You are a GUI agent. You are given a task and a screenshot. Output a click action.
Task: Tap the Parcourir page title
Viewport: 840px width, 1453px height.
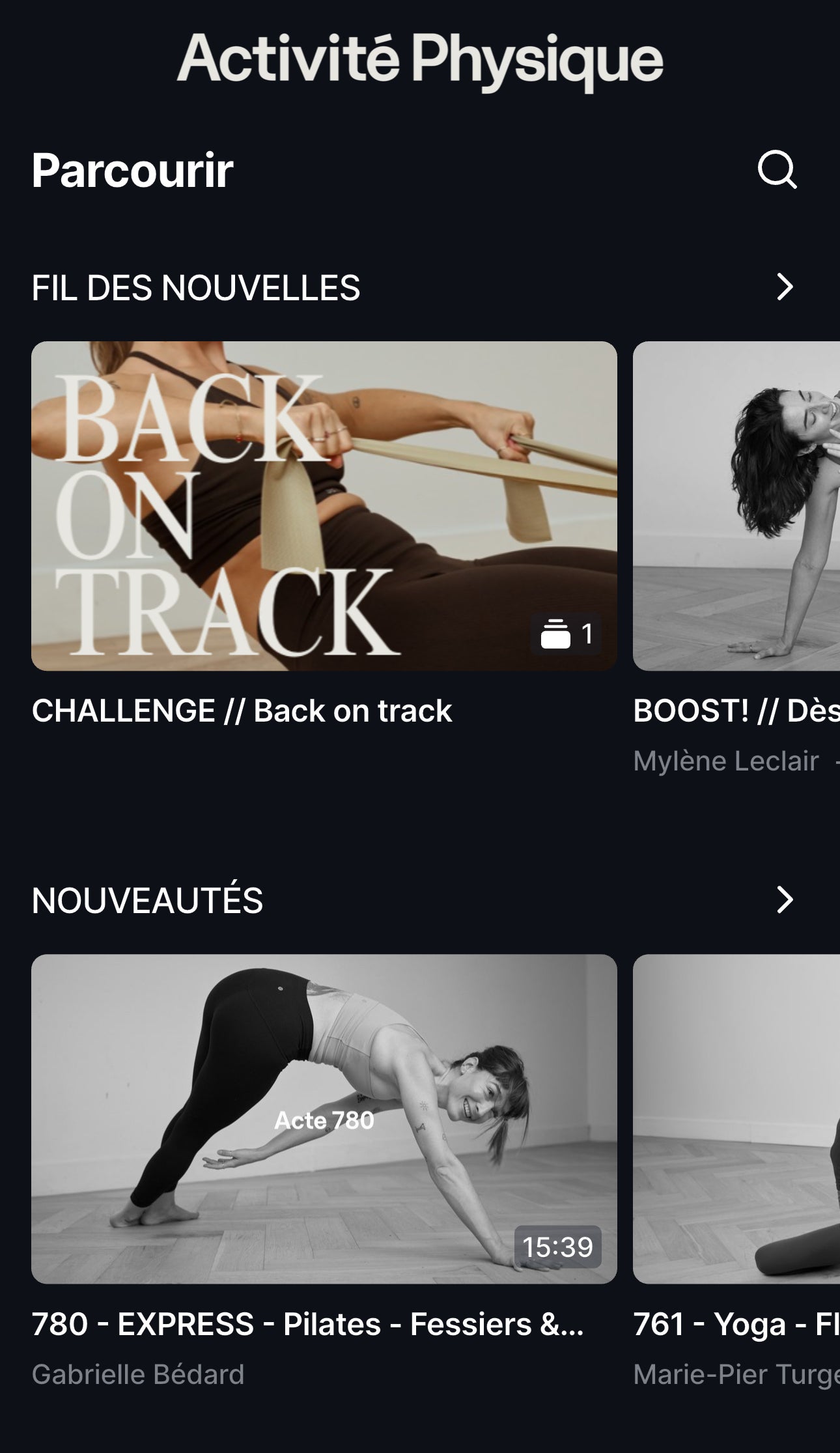click(x=133, y=171)
